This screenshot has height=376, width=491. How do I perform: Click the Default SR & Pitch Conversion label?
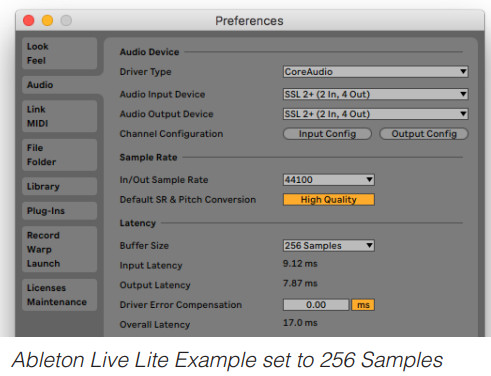click(x=188, y=200)
